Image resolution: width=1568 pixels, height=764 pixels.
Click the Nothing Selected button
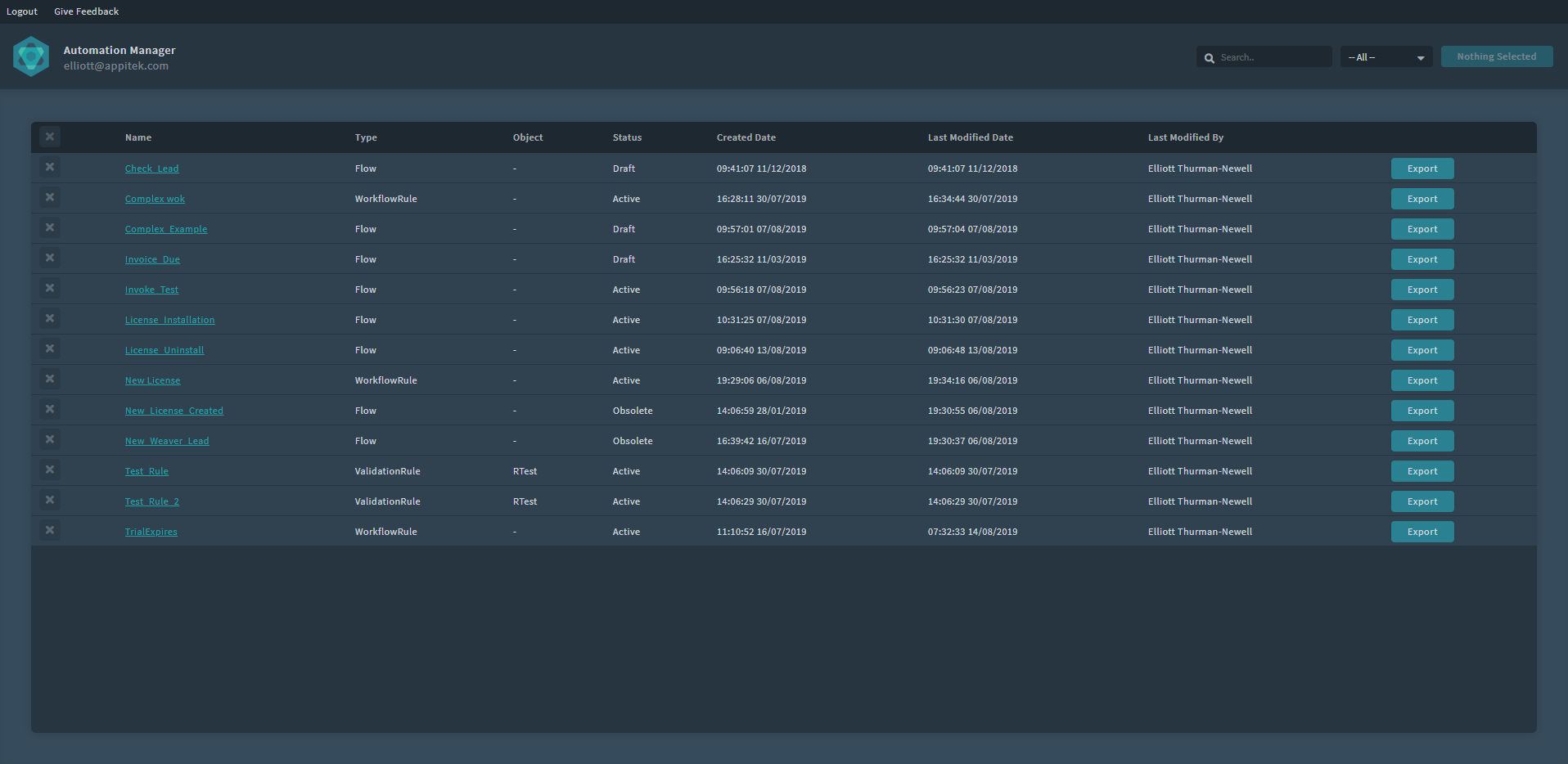(x=1497, y=56)
